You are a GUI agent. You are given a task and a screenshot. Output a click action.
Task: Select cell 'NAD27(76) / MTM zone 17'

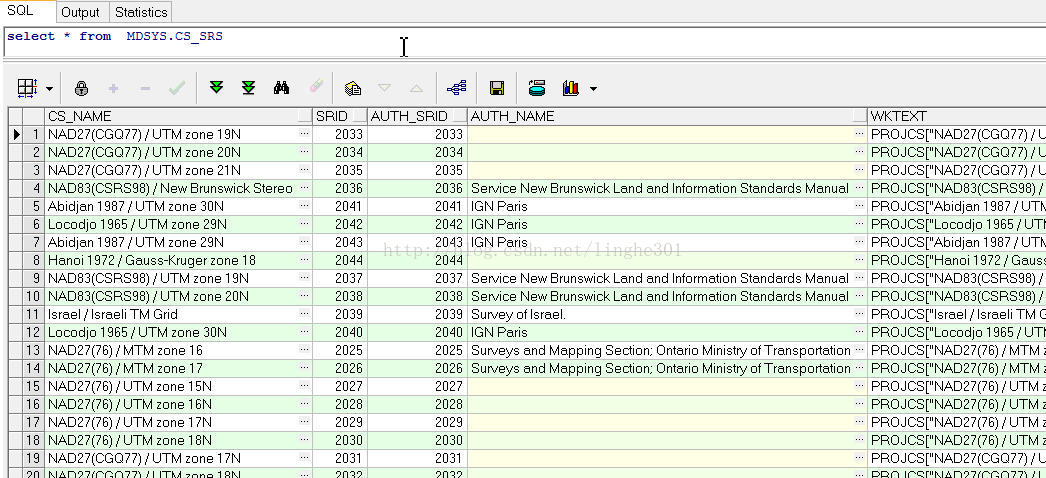pos(171,369)
